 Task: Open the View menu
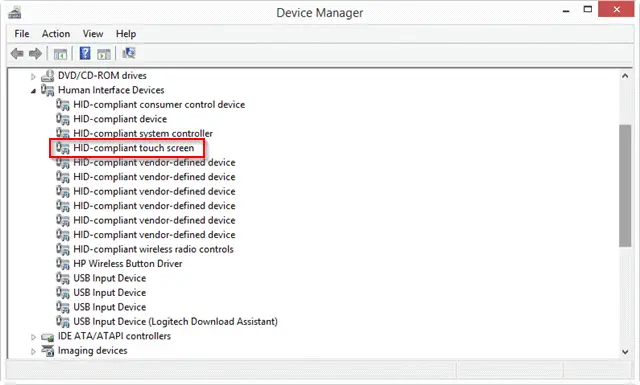coord(93,34)
